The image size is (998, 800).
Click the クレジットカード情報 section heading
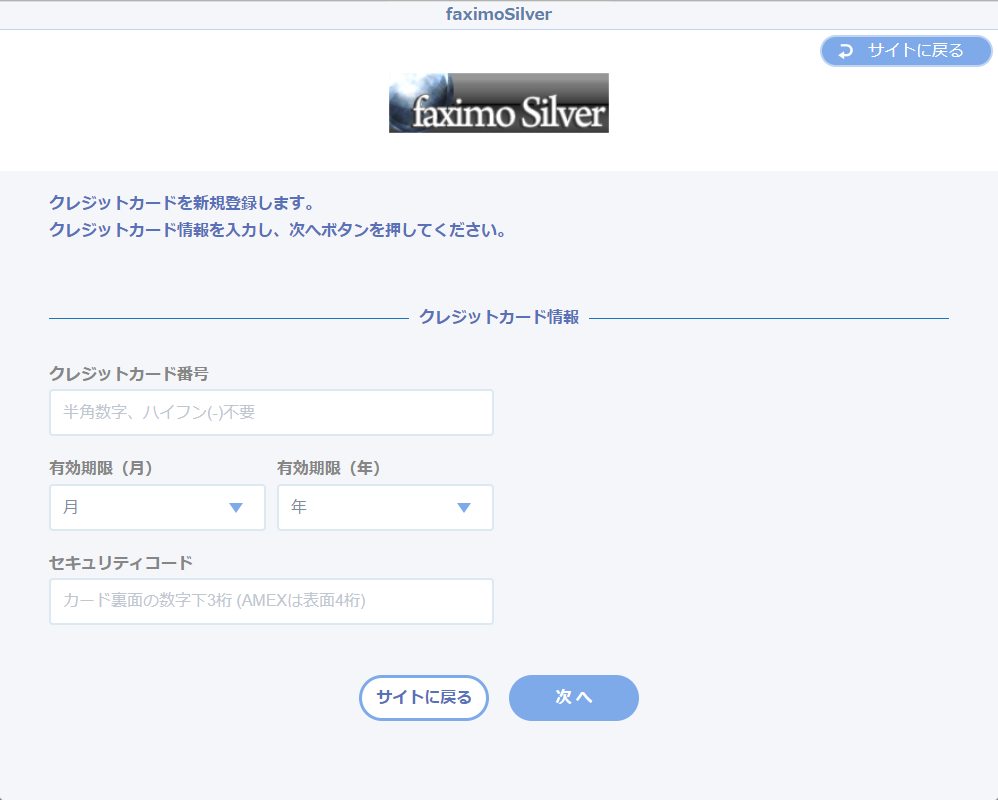click(499, 317)
